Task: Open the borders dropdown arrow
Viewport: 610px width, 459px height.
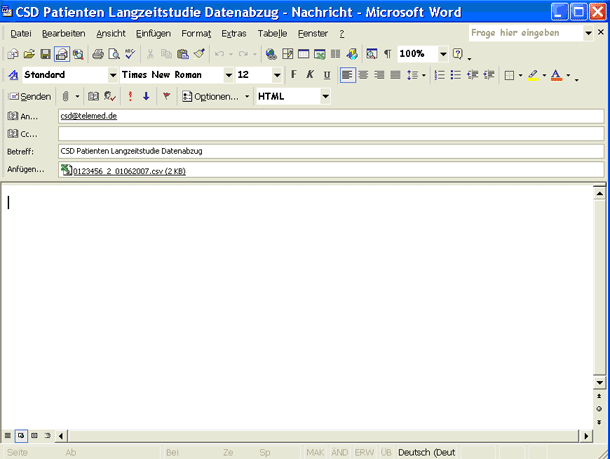Action: pos(521,75)
